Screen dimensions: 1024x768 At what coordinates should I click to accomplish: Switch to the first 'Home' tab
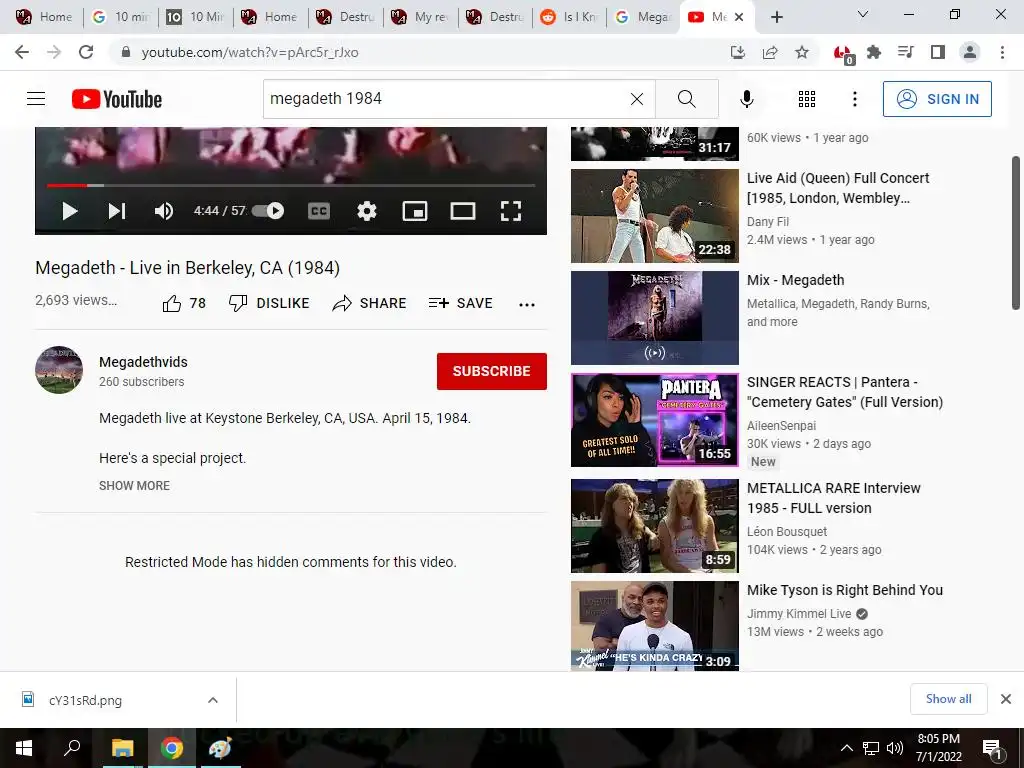[44, 17]
